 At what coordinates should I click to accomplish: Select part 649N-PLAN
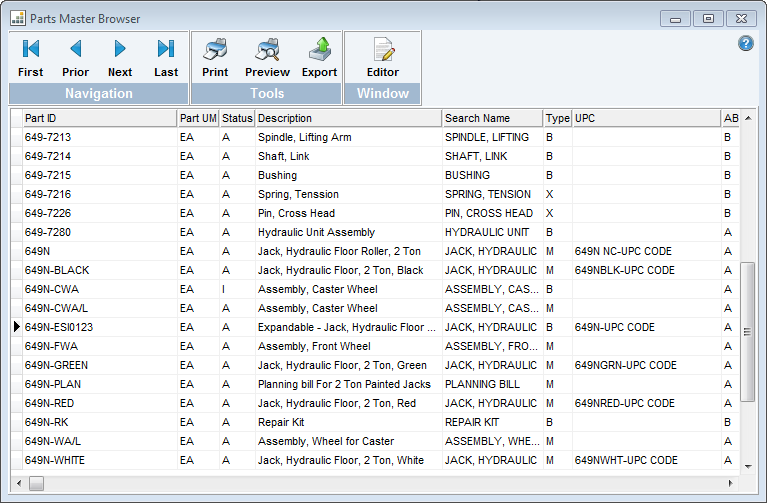[x=53, y=384]
